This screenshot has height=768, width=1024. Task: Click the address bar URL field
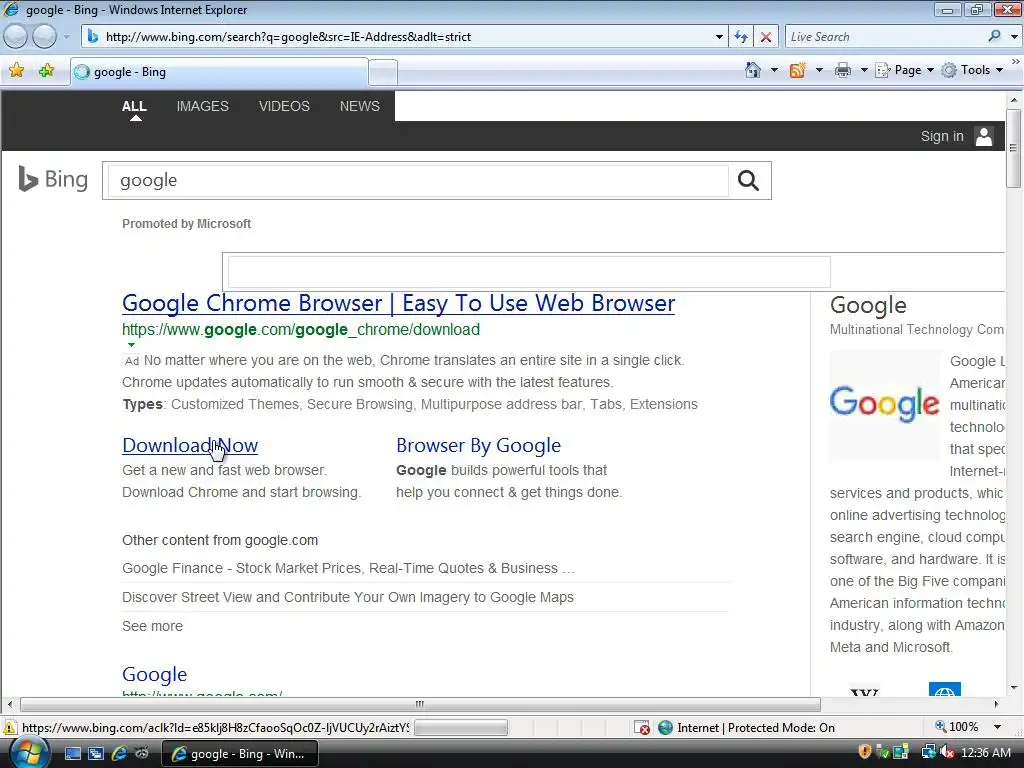[x=405, y=37]
